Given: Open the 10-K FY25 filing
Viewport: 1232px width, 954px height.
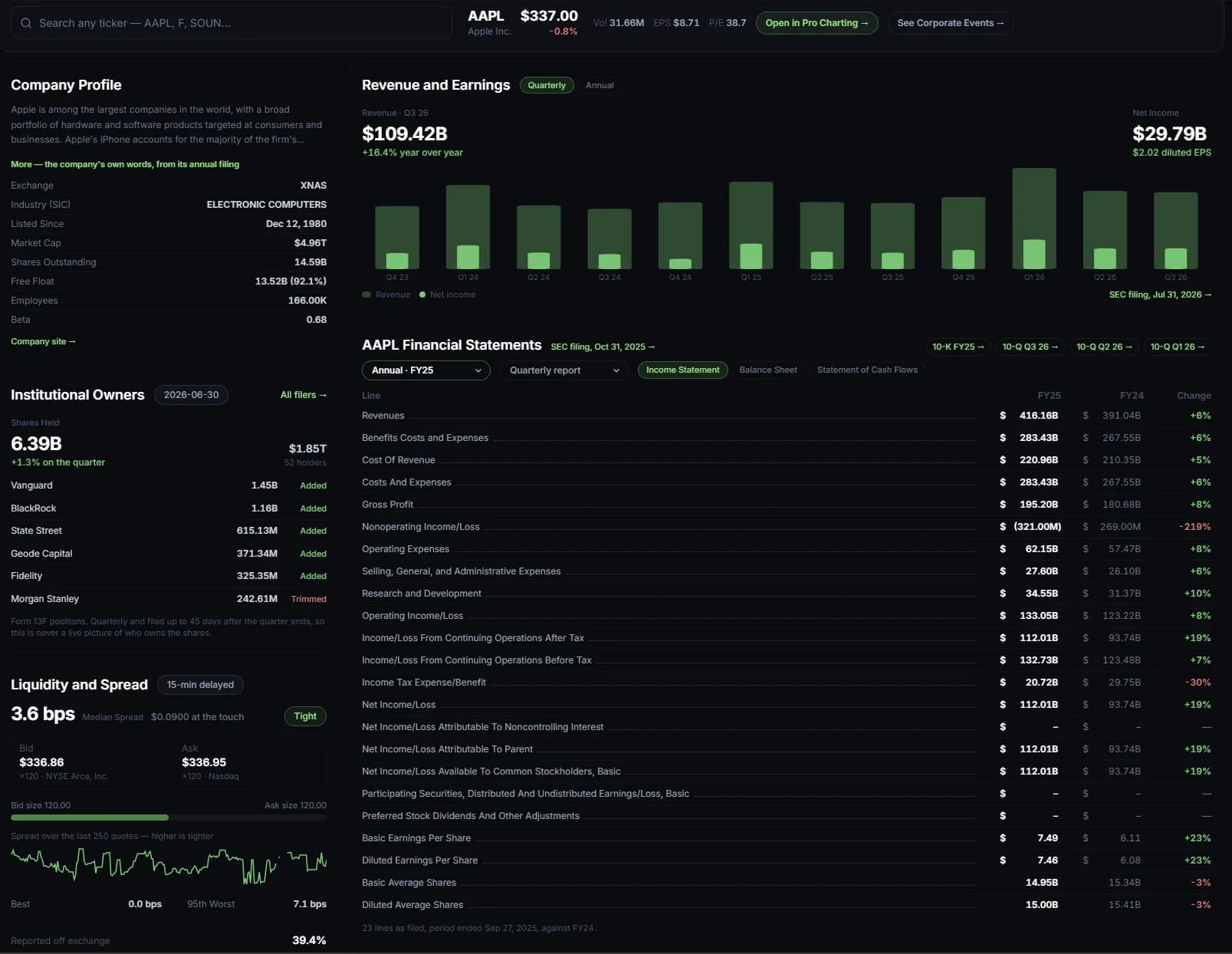Looking at the screenshot, I should [x=958, y=347].
